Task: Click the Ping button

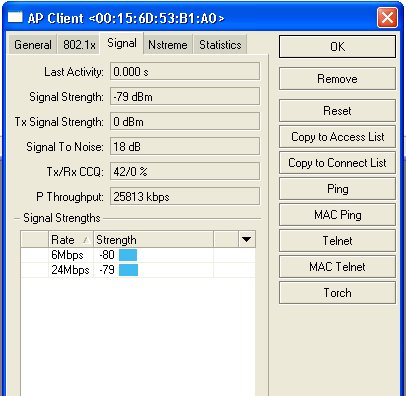Action: point(337,189)
